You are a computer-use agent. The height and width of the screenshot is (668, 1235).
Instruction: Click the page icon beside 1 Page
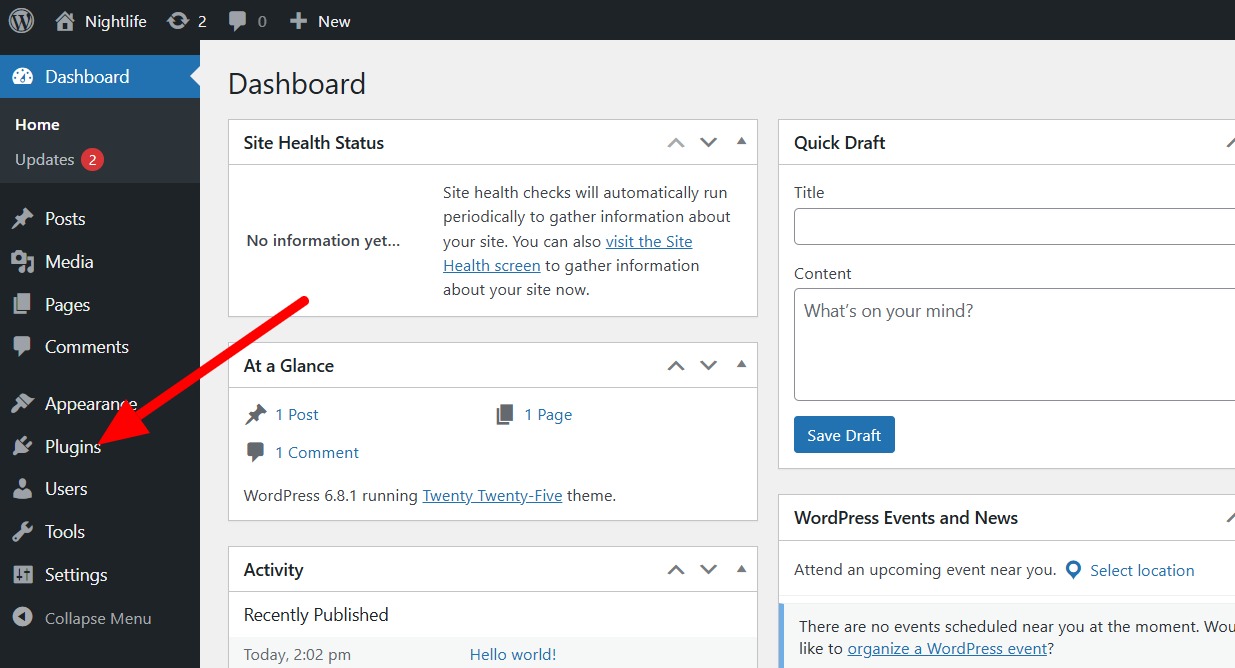(x=505, y=414)
